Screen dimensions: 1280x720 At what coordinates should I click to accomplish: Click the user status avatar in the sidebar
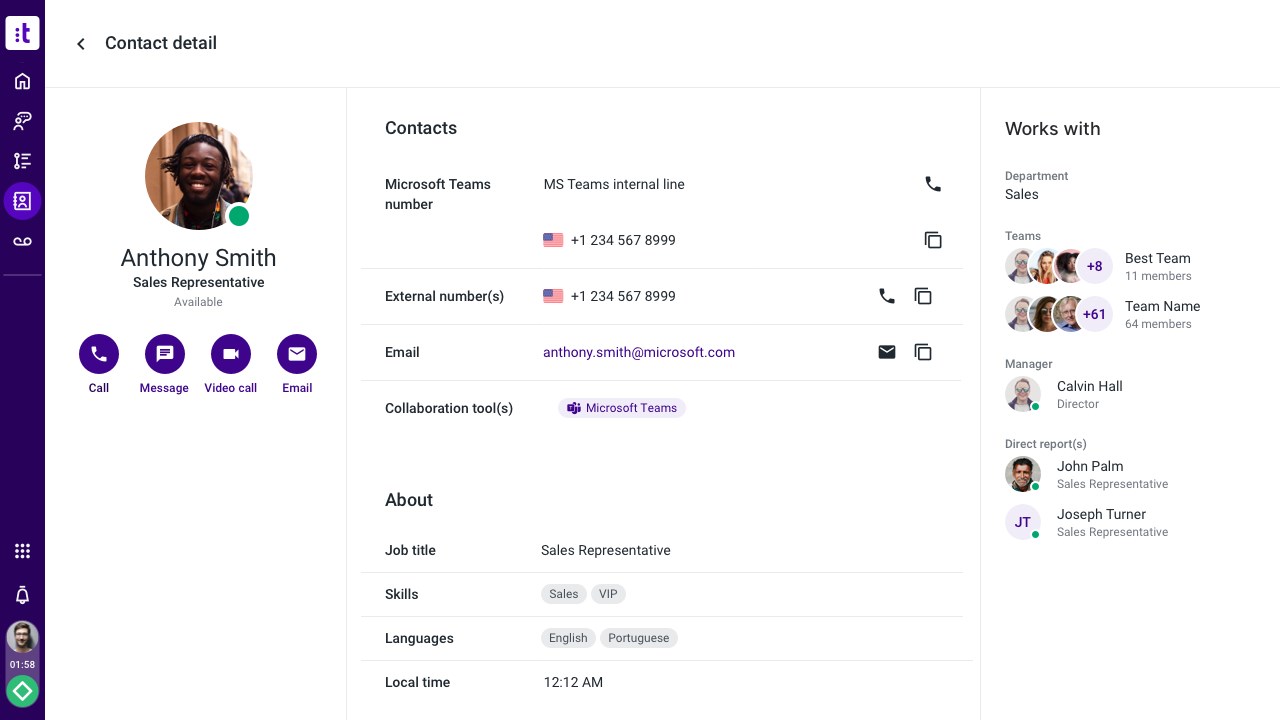pyautogui.click(x=22, y=637)
